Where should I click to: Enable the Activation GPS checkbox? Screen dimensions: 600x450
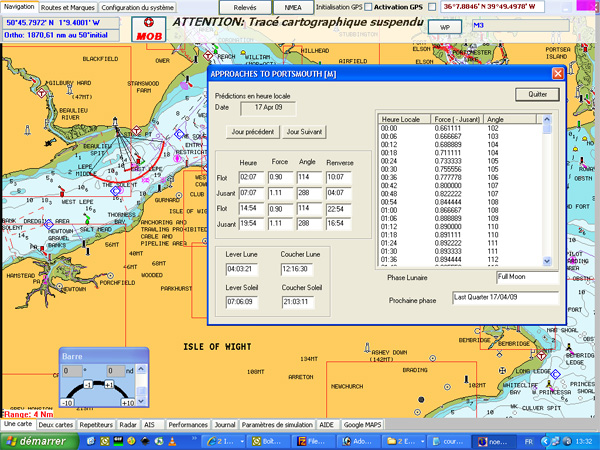(x=432, y=7)
